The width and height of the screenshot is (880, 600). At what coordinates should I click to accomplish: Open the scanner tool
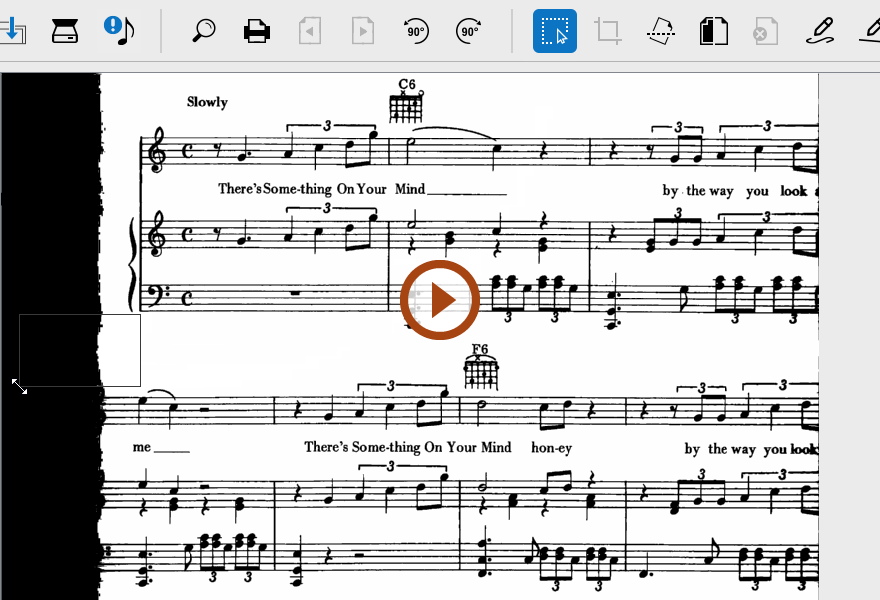(x=65, y=30)
